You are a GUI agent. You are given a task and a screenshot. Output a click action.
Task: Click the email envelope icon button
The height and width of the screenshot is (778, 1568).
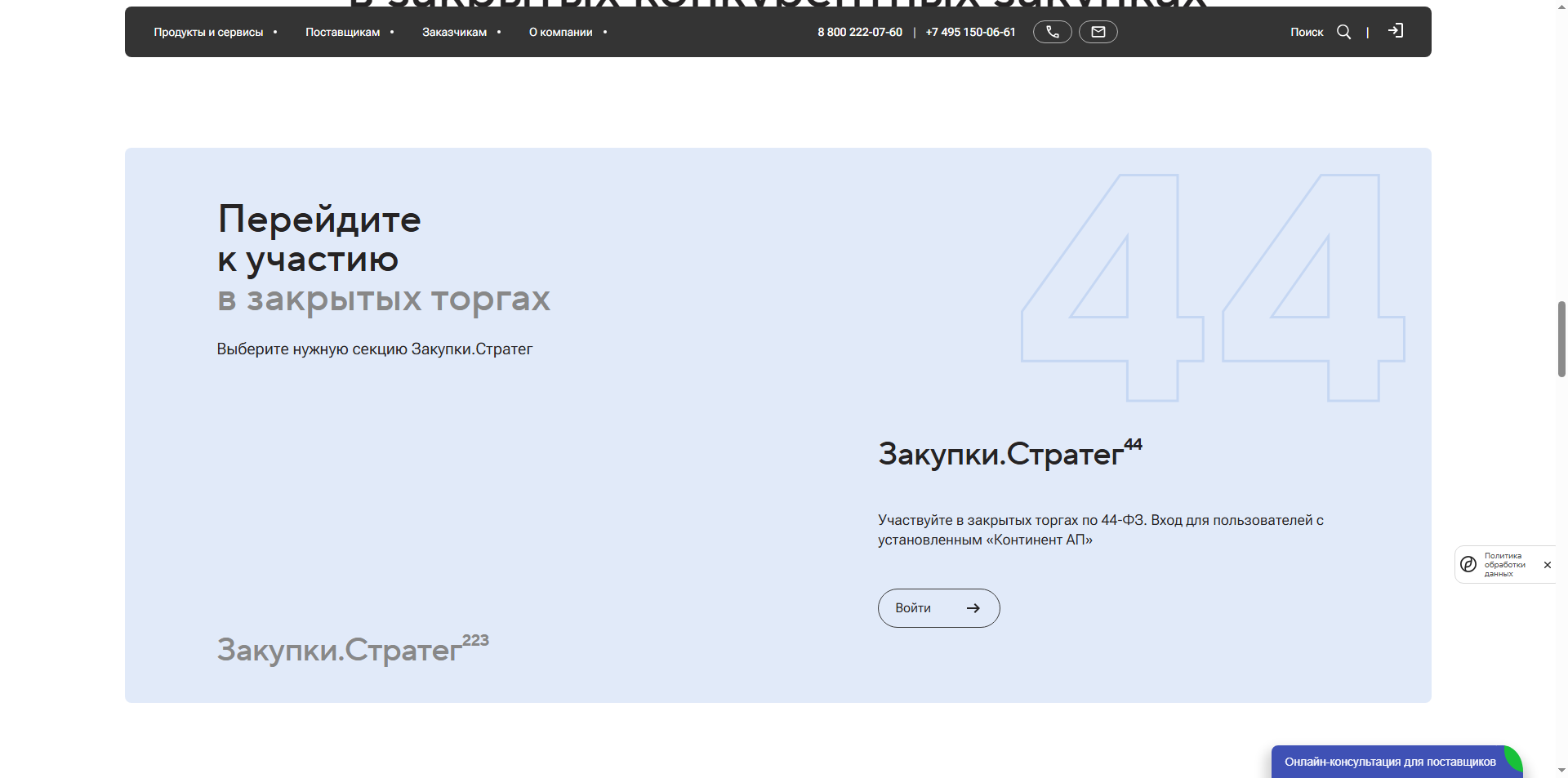(1098, 32)
